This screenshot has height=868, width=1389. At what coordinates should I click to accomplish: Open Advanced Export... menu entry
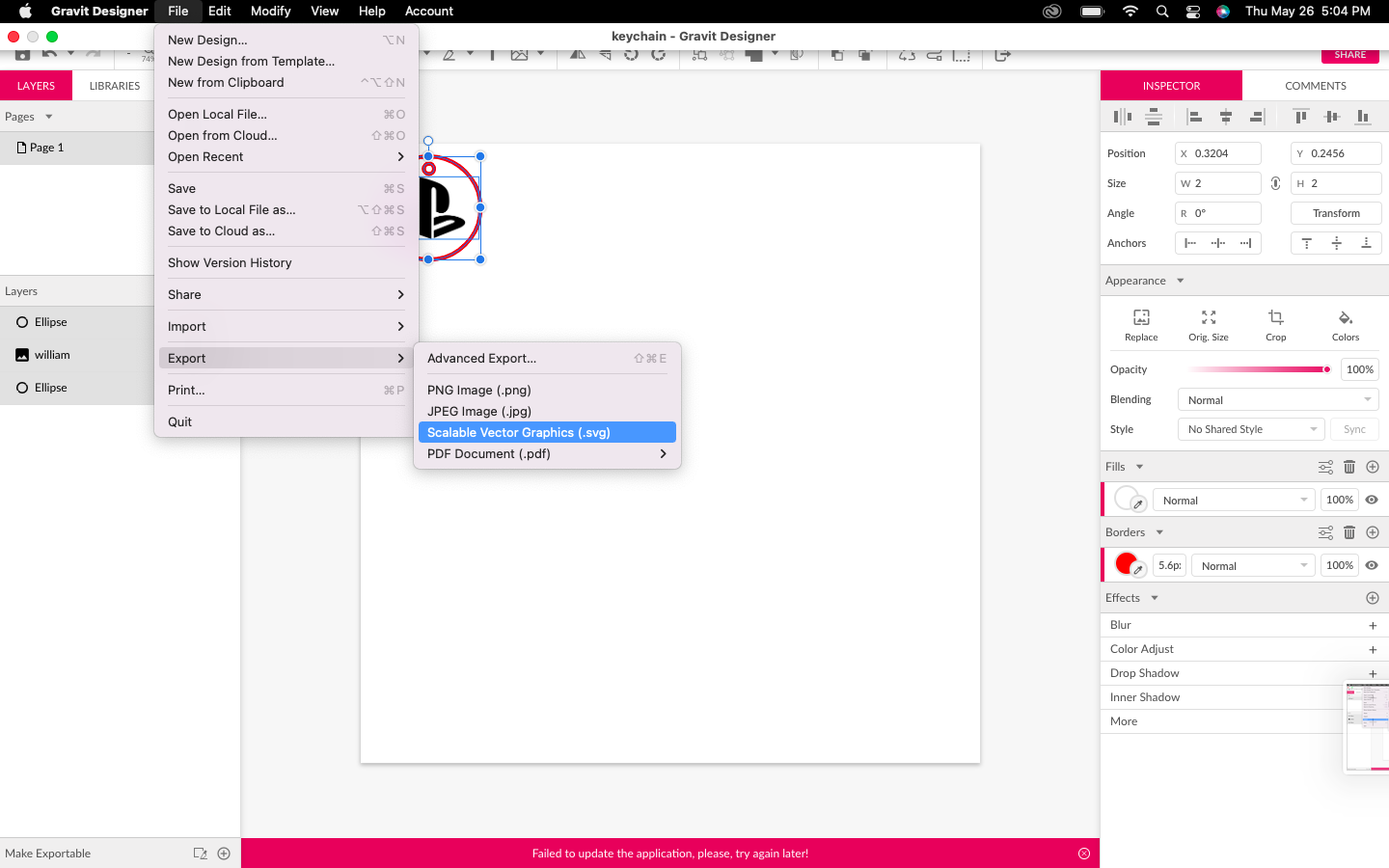pyautogui.click(x=547, y=358)
